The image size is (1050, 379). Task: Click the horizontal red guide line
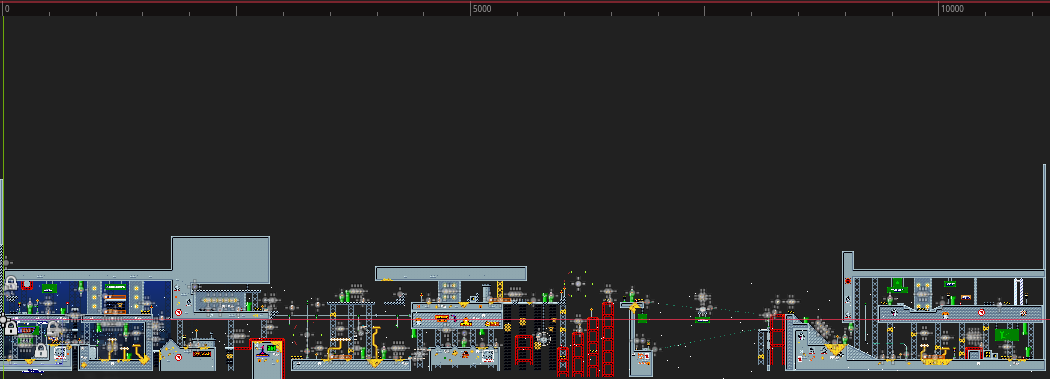[x=525, y=319]
